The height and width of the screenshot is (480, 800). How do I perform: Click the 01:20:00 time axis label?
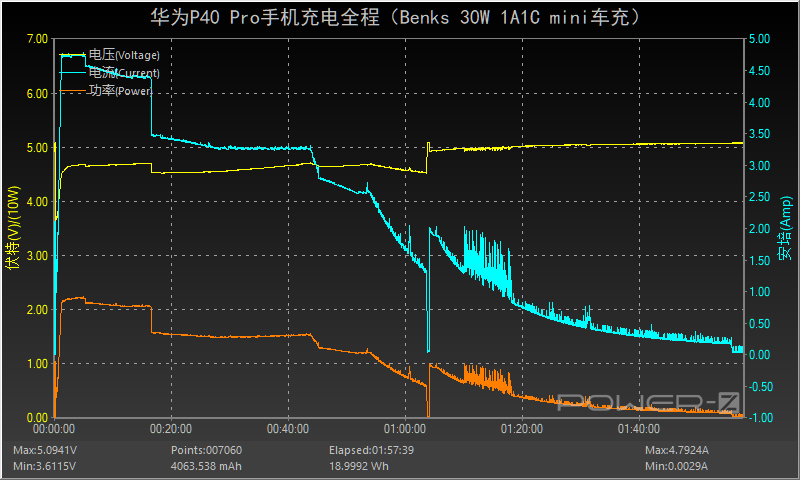click(x=522, y=429)
